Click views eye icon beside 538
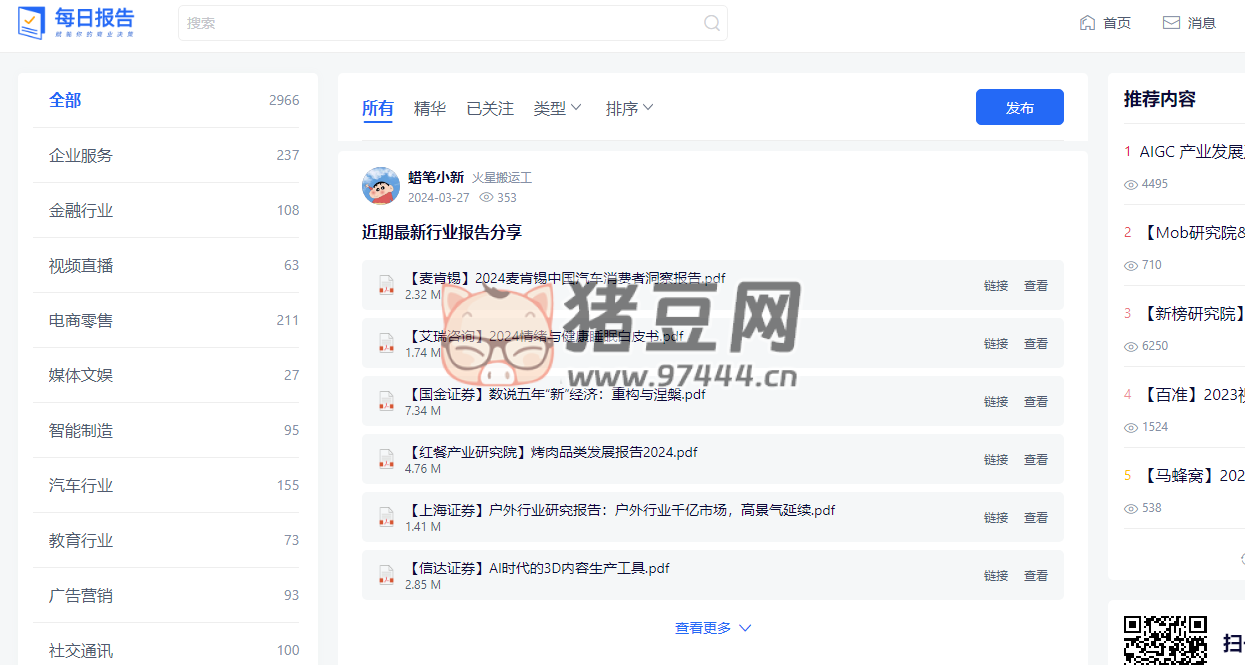Viewport: 1245px width, 665px height. [x=1131, y=508]
